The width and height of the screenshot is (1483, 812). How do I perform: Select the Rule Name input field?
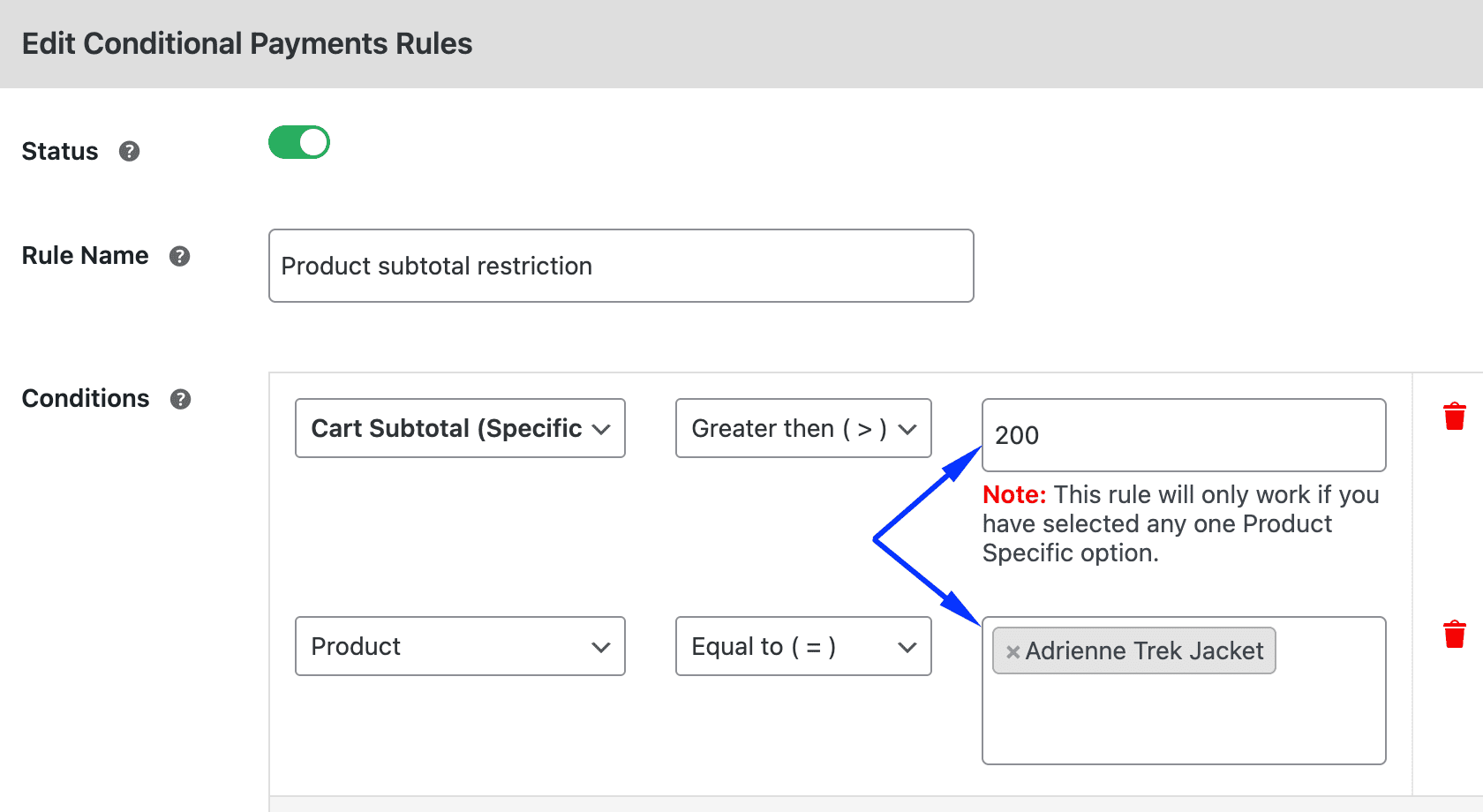tap(621, 266)
